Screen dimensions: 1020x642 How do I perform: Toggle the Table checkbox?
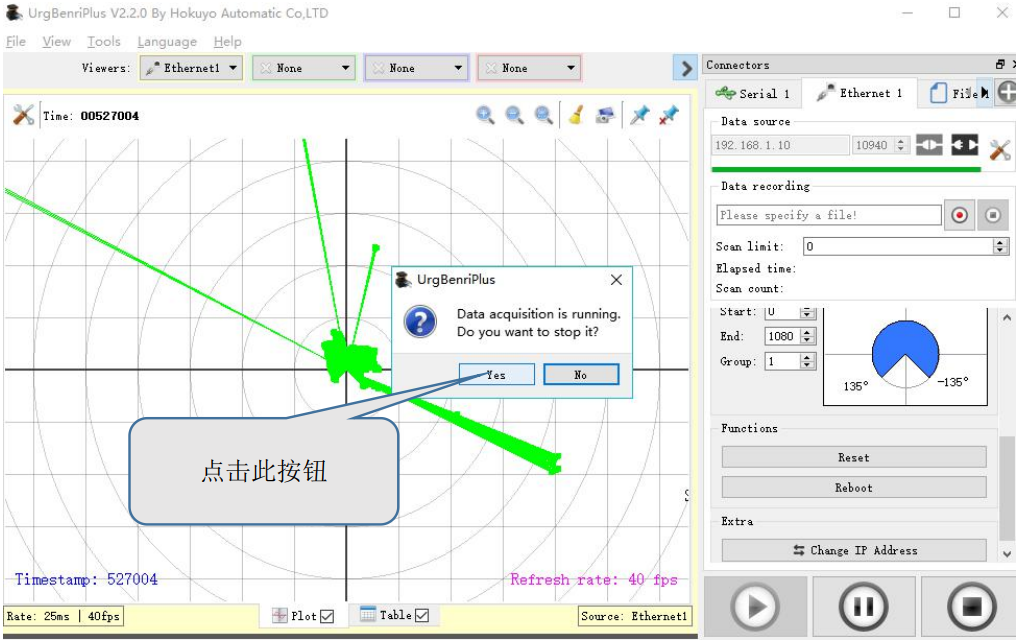tap(422, 616)
